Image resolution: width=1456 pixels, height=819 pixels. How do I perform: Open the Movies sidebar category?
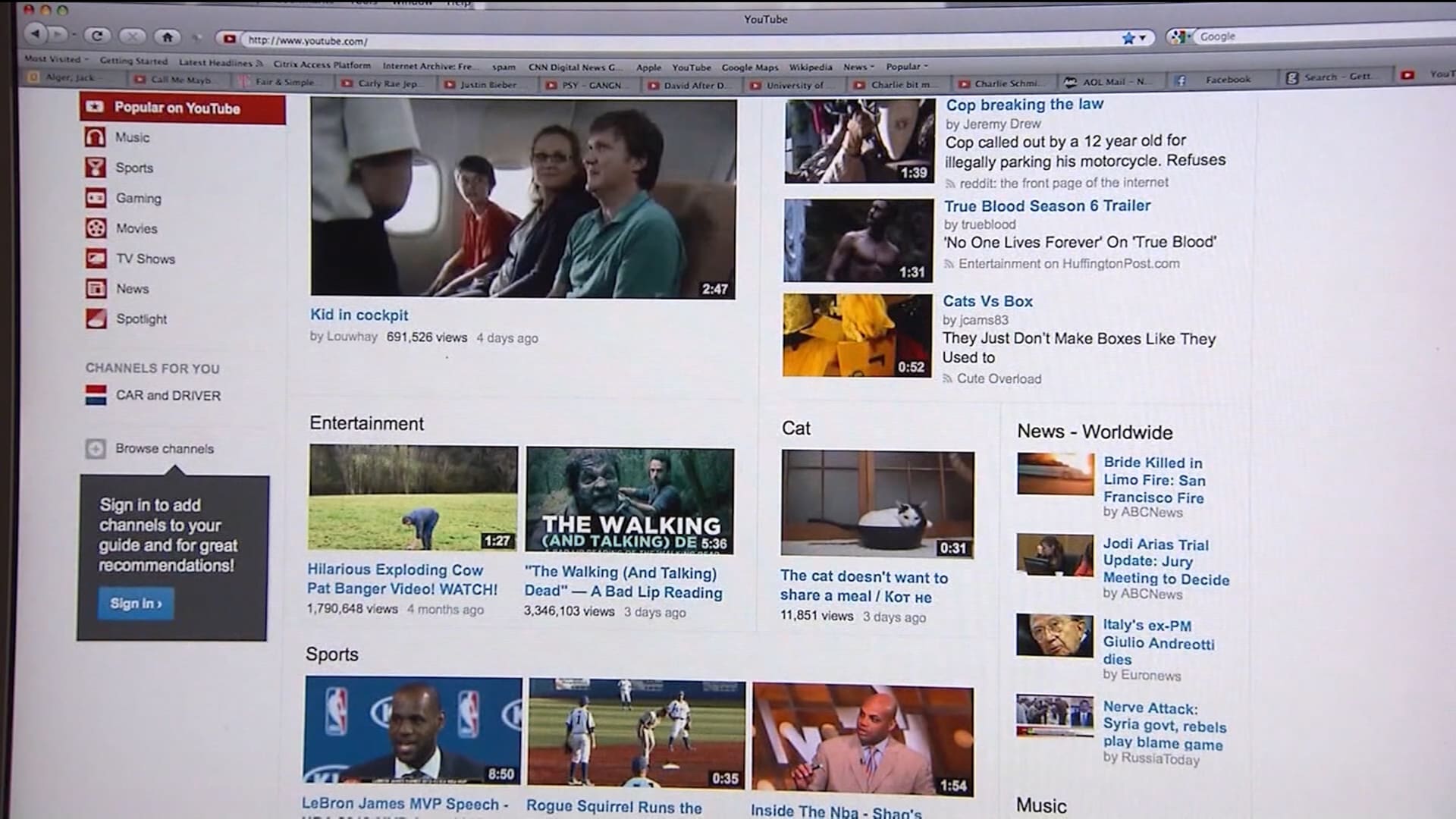(136, 228)
